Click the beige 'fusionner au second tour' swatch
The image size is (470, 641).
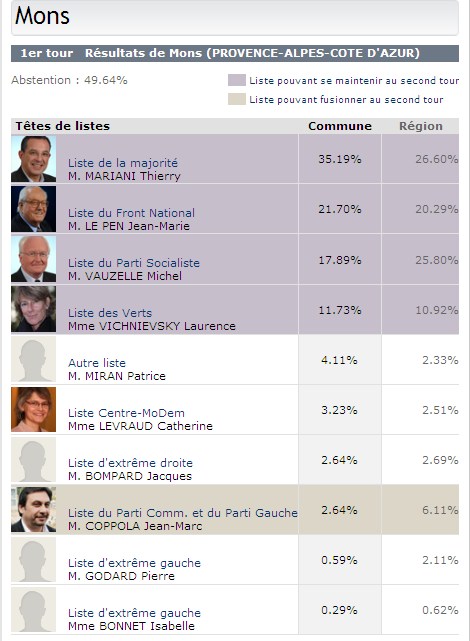tap(237, 99)
